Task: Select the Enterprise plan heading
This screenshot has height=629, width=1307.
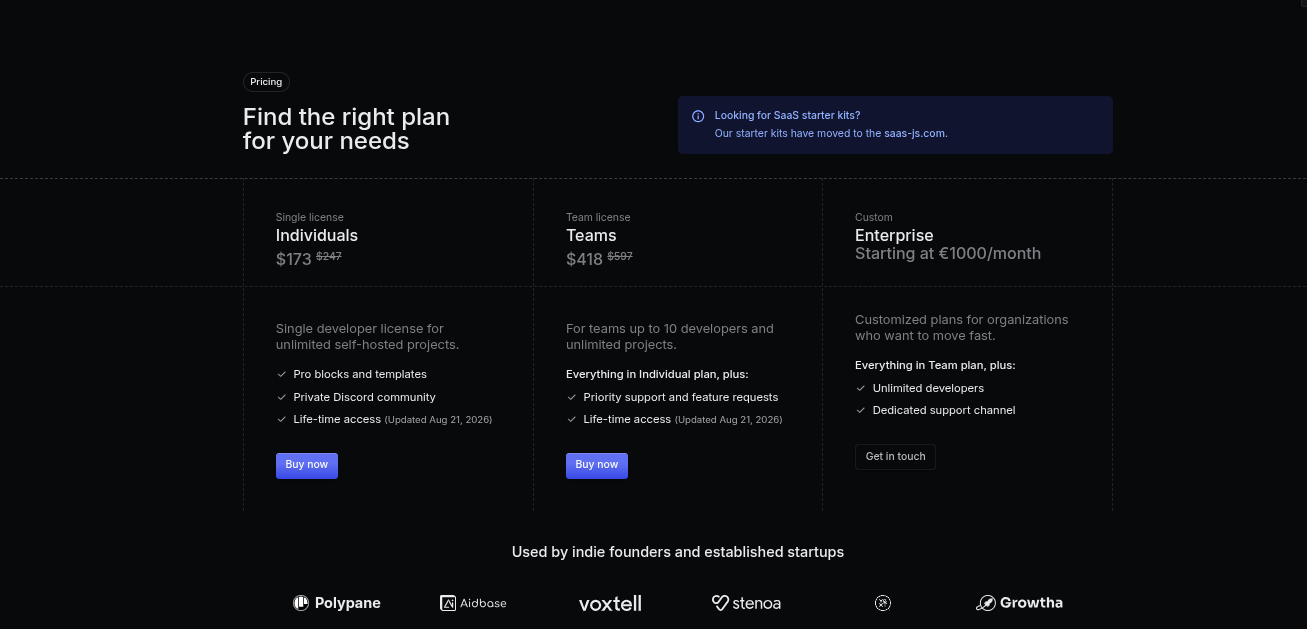Action: coord(894,236)
